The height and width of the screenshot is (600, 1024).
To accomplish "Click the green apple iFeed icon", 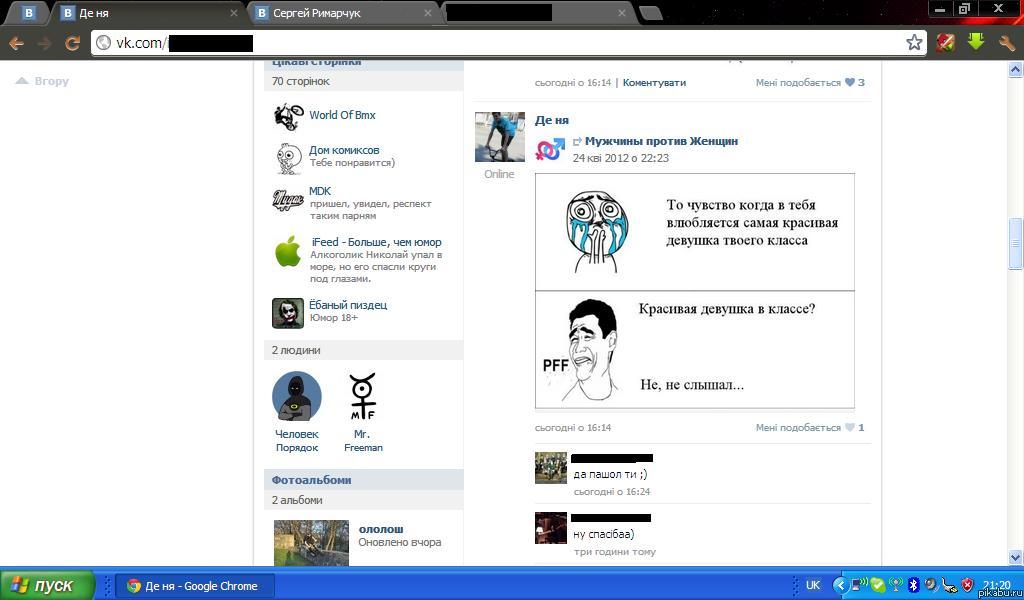I will click(288, 252).
